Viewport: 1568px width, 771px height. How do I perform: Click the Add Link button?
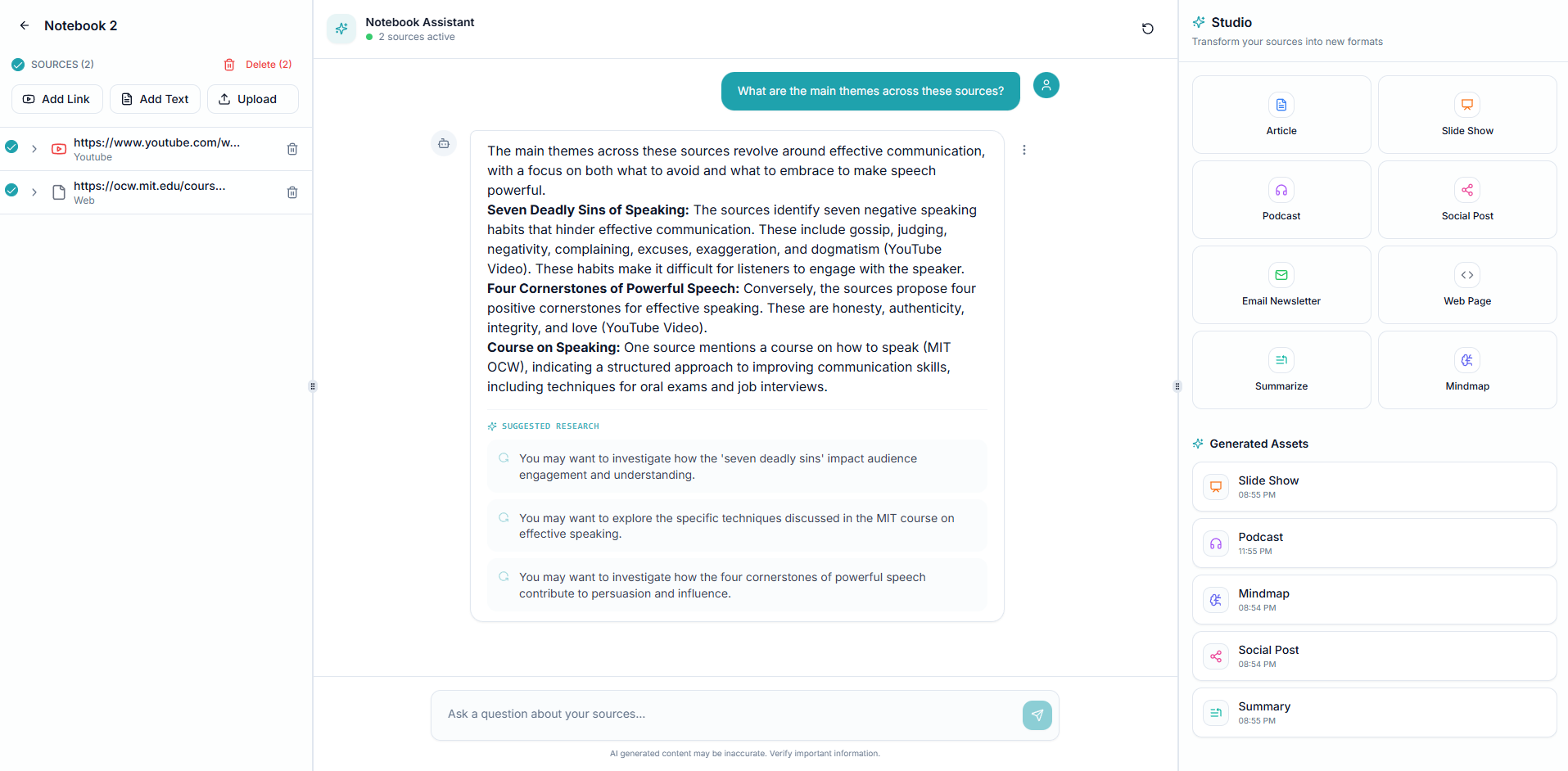point(56,98)
